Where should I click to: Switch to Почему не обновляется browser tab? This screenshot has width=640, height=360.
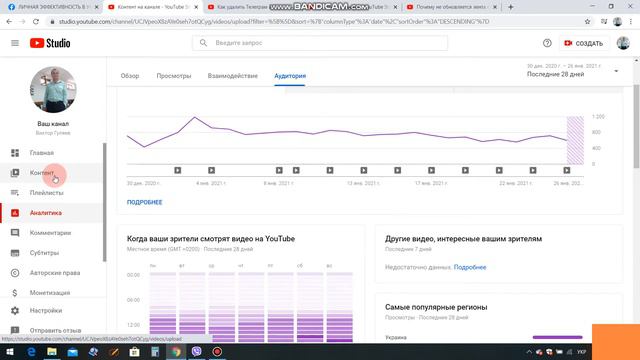[x=452, y=7]
